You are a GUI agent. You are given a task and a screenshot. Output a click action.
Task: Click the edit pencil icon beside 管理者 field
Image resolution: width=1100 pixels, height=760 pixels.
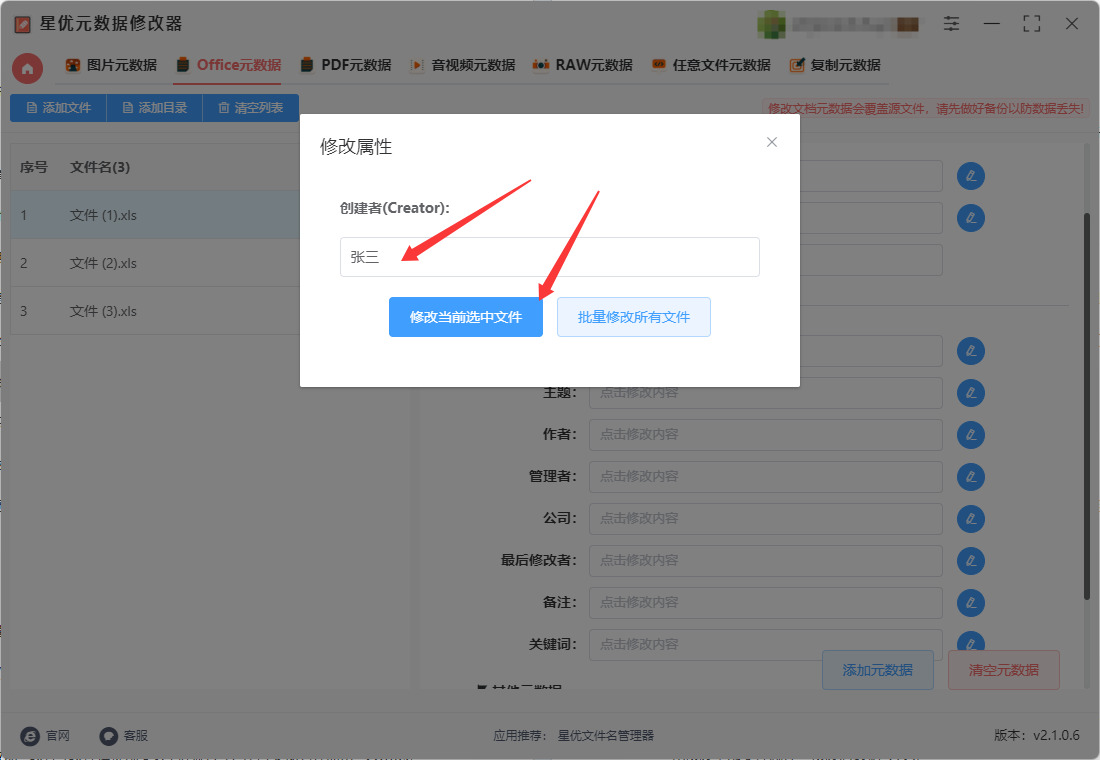pyautogui.click(x=971, y=477)
